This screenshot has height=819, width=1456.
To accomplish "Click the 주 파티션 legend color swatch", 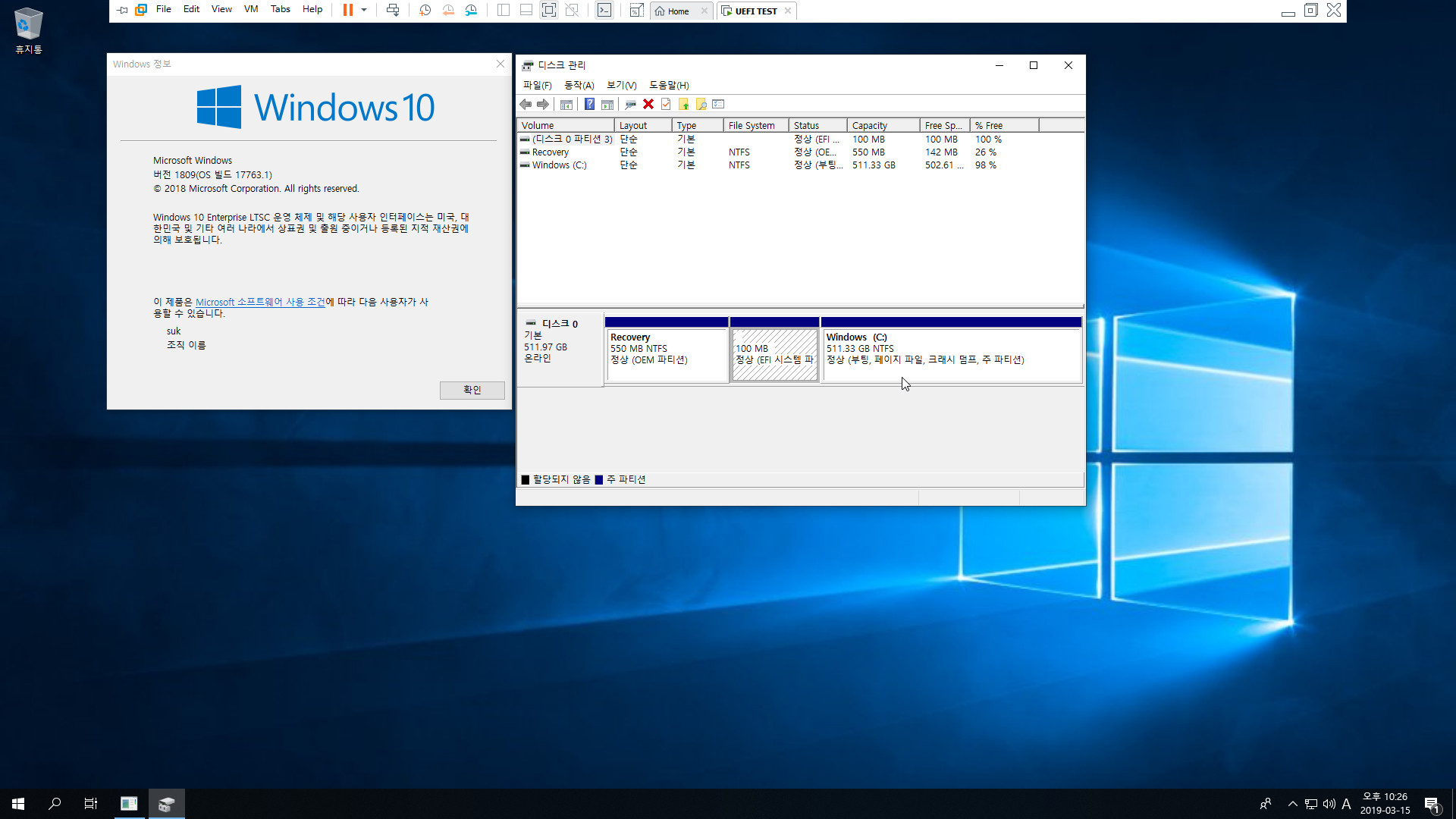I will click(x=600, y=479).
